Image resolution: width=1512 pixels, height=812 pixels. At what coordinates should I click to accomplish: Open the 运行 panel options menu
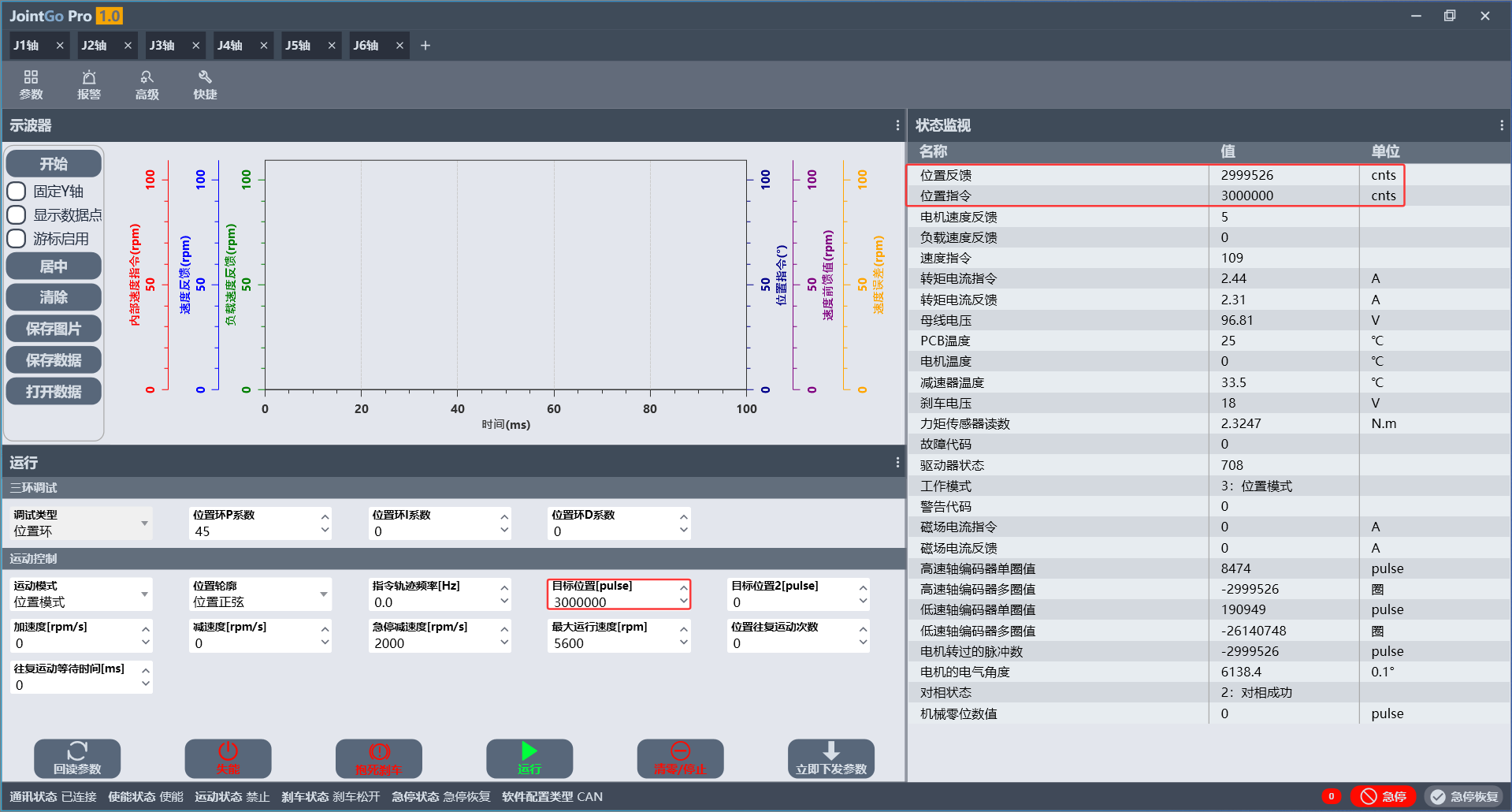pos(897,463)
